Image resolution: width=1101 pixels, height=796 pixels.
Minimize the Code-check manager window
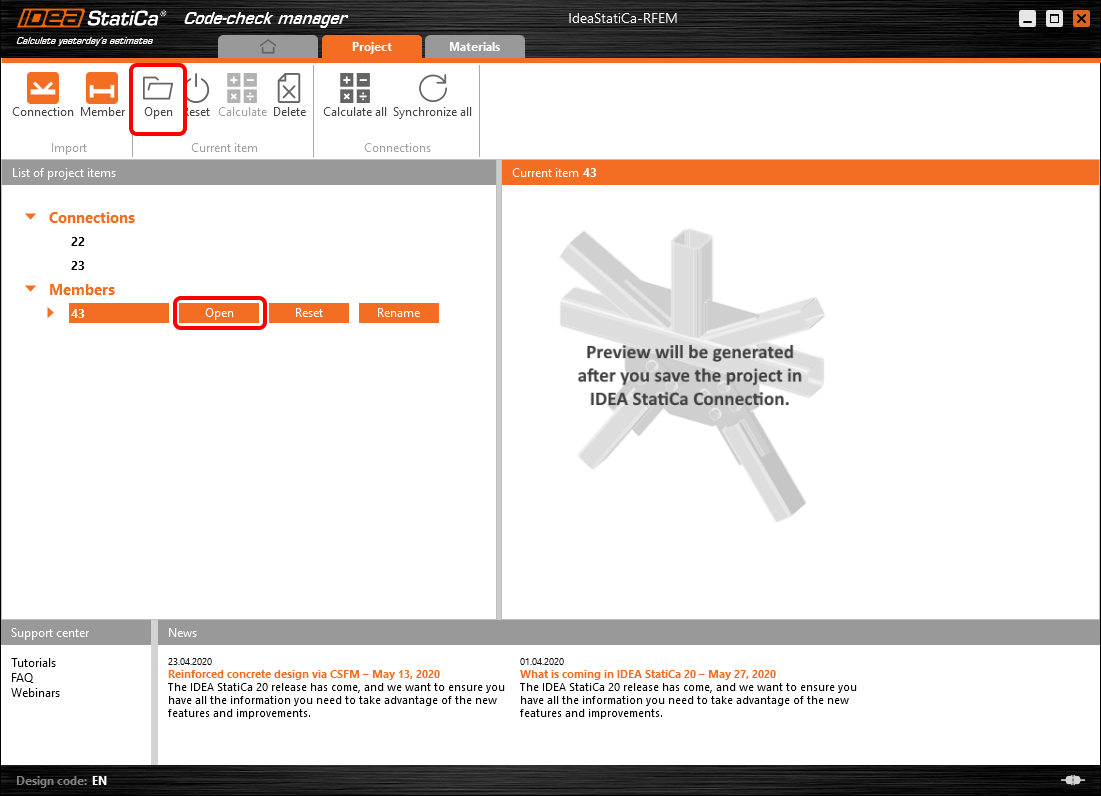1027,19
